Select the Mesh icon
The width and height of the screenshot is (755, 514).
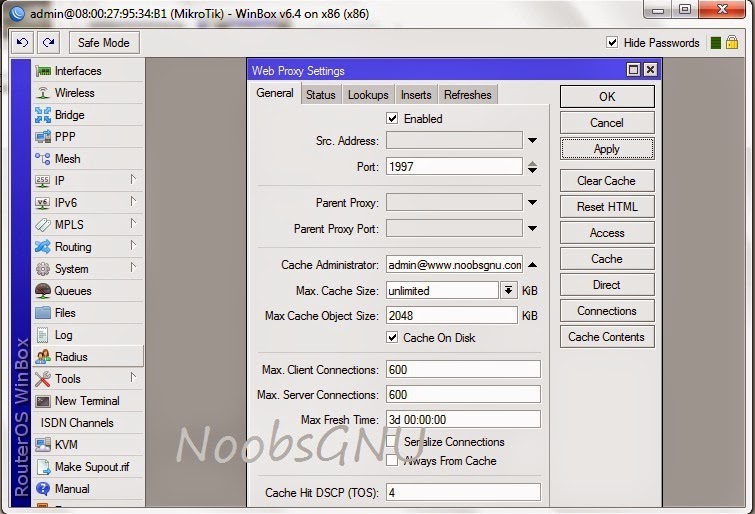click(43, 159)
